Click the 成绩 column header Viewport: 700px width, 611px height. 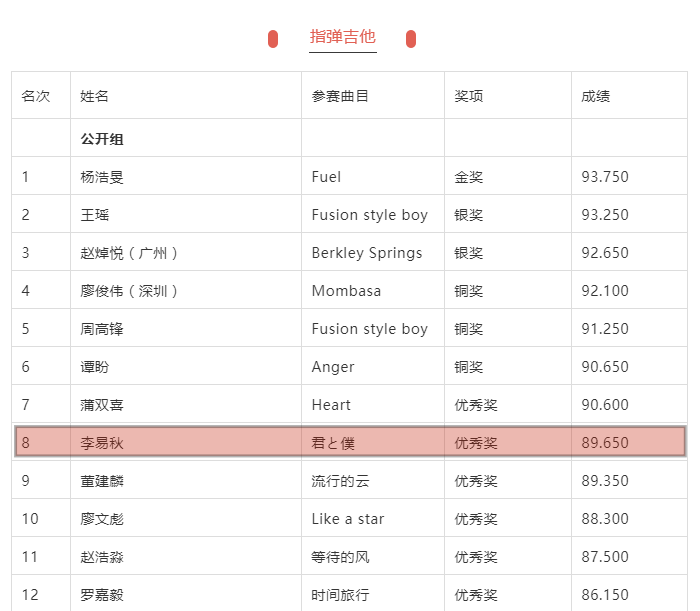tap(596, 96)
